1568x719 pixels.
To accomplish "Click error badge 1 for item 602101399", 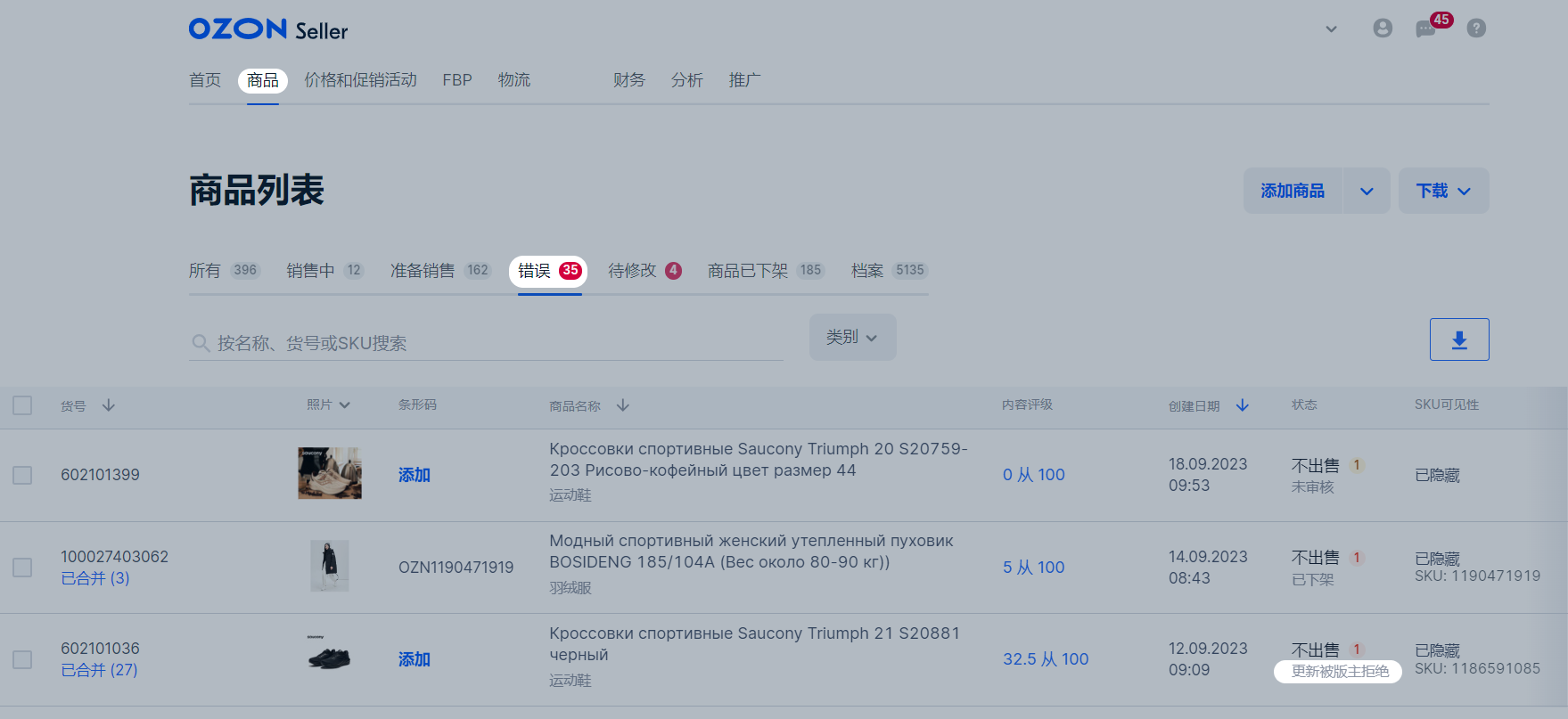I will pyautogui.click(x=1357, y=465).
